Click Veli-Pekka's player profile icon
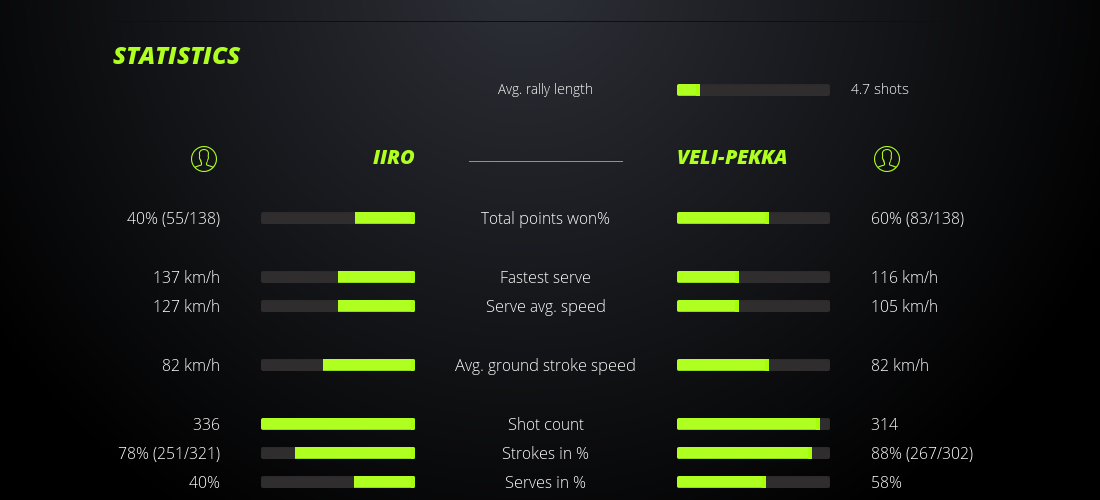The image size is (1100, 500). [886, 159]
